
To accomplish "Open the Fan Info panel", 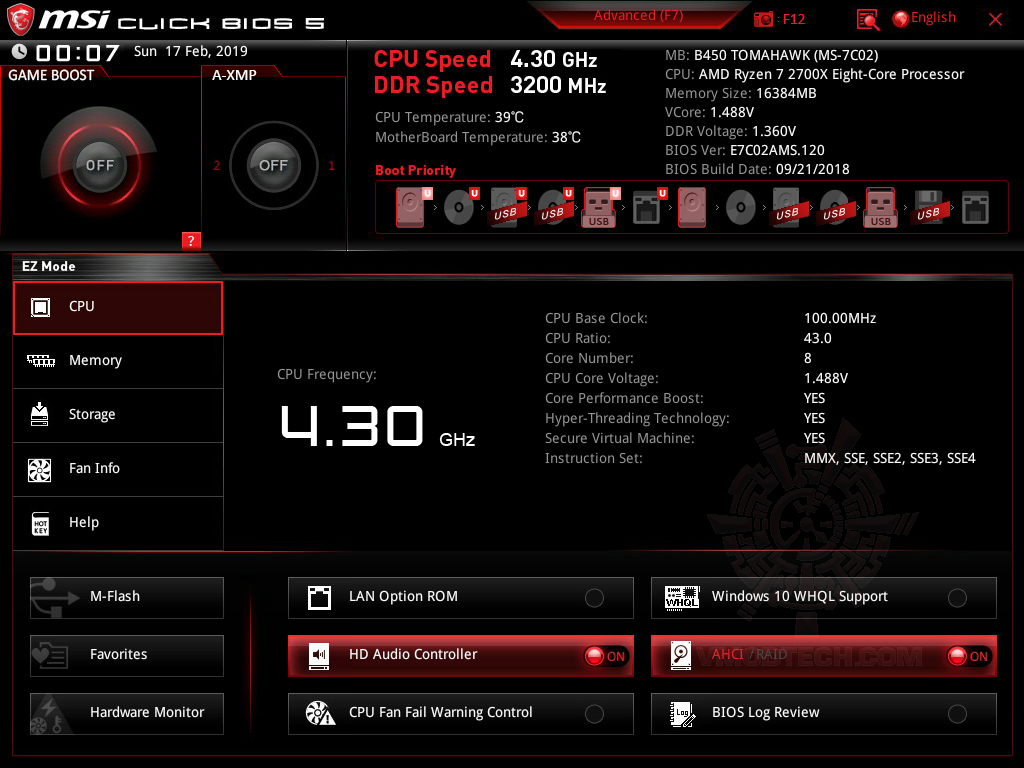I will (x=117, y=469).
